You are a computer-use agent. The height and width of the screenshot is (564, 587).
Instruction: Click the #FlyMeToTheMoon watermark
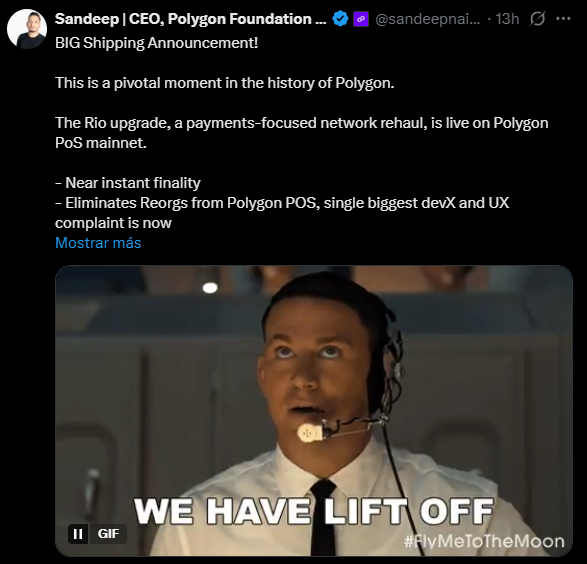(x=484, y=541)
